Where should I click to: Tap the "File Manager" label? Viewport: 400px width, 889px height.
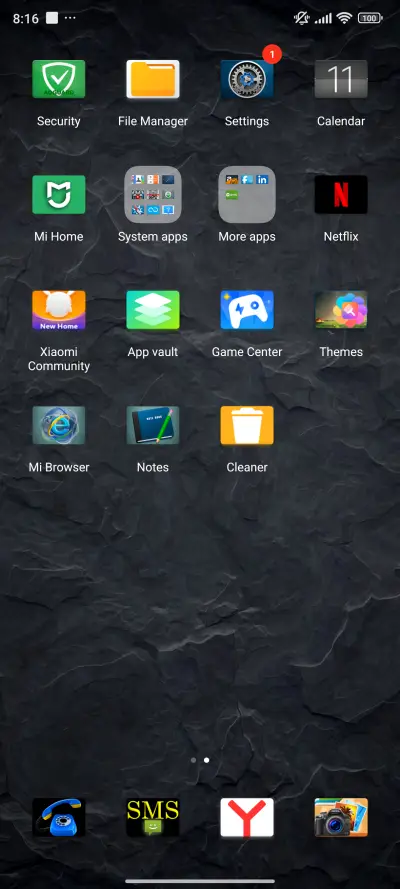tap(153, 121)
